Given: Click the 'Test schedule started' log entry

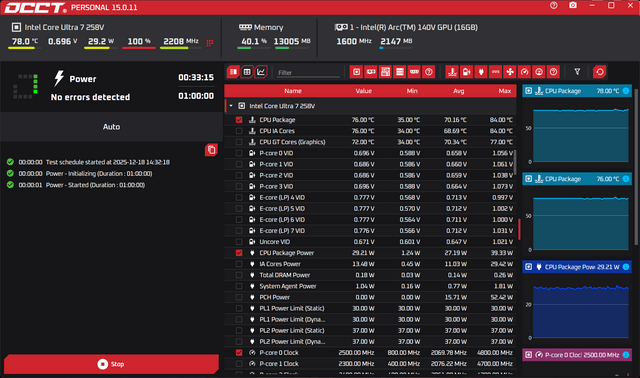Looking at the screenshot, I should click(x=108, y=162).
